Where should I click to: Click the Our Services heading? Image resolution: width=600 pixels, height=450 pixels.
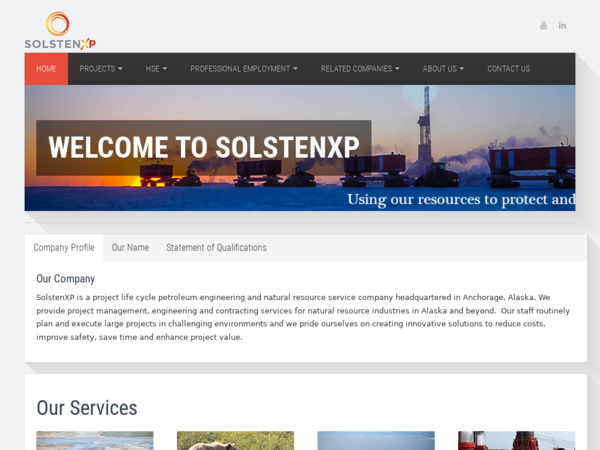[87, 408]
